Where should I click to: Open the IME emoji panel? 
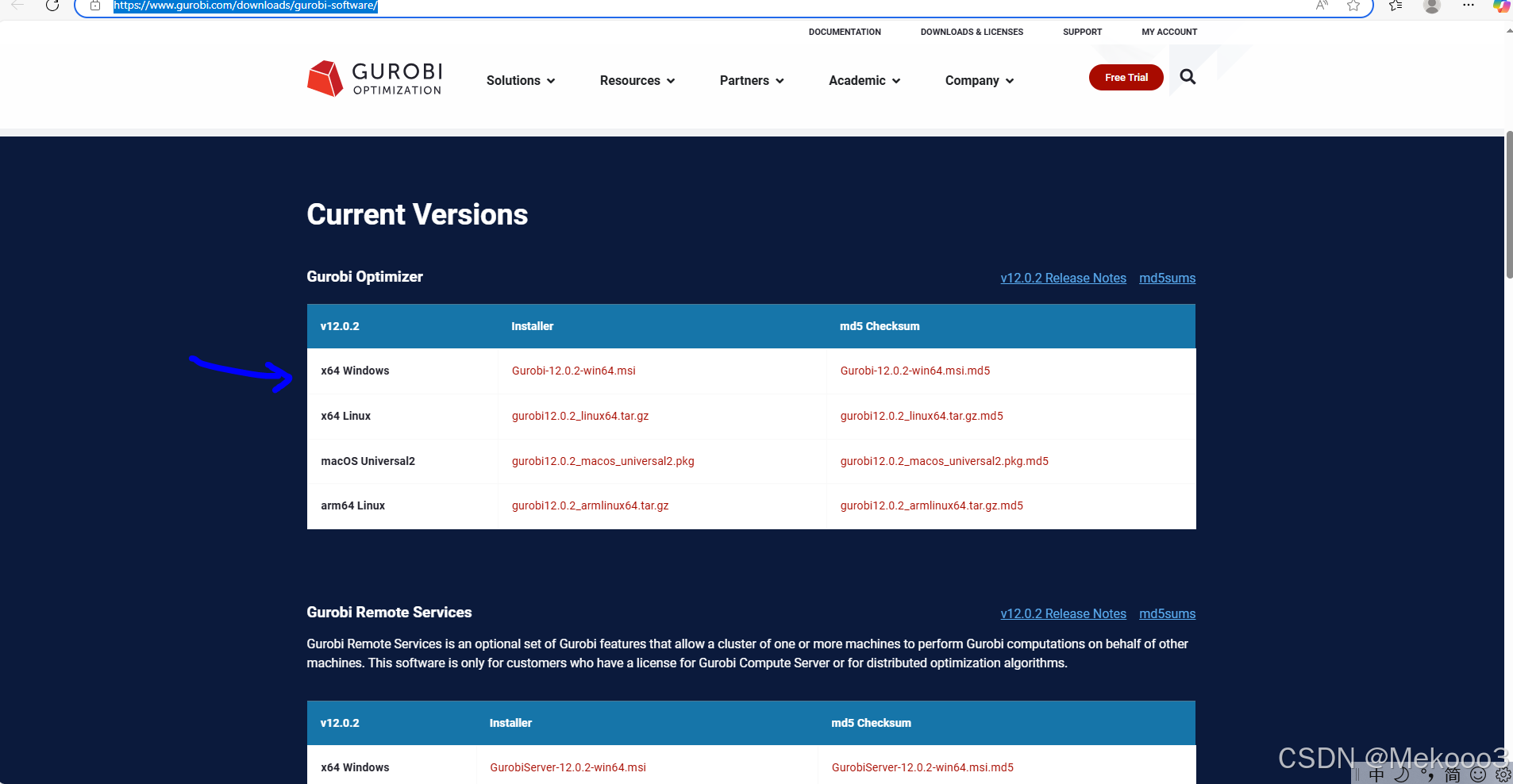pyautogui.click(x=1477, y=775)
